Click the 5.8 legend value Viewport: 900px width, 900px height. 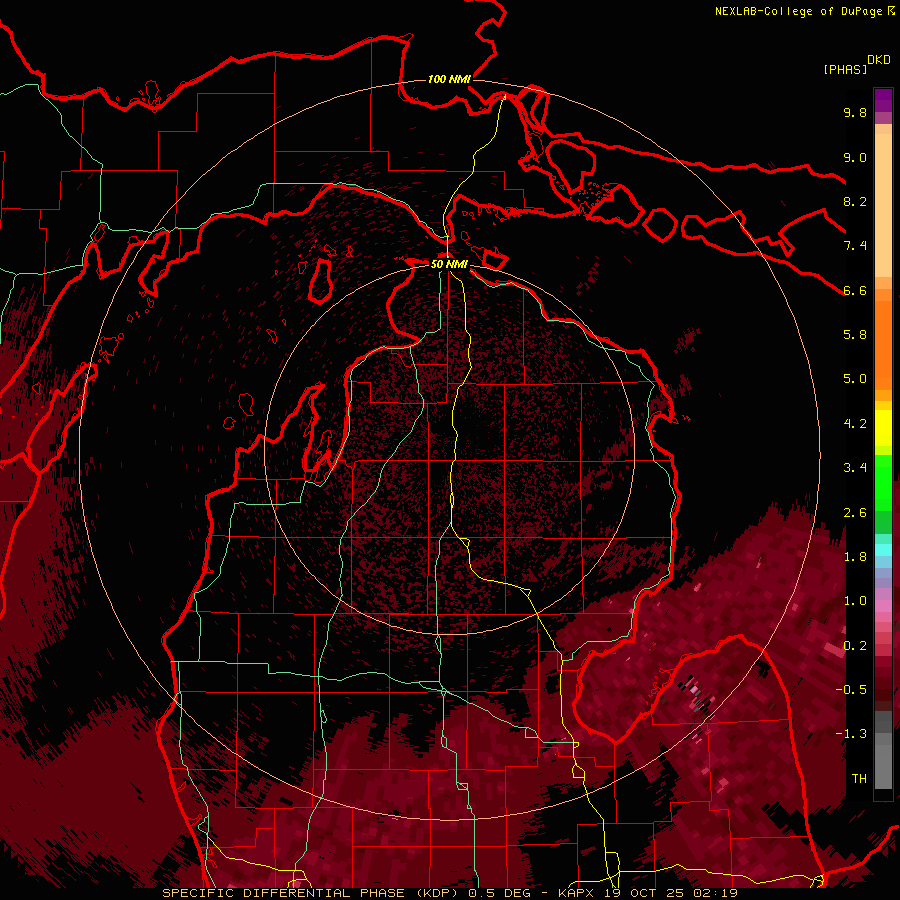pyautogui.click(x=855, y=335)
